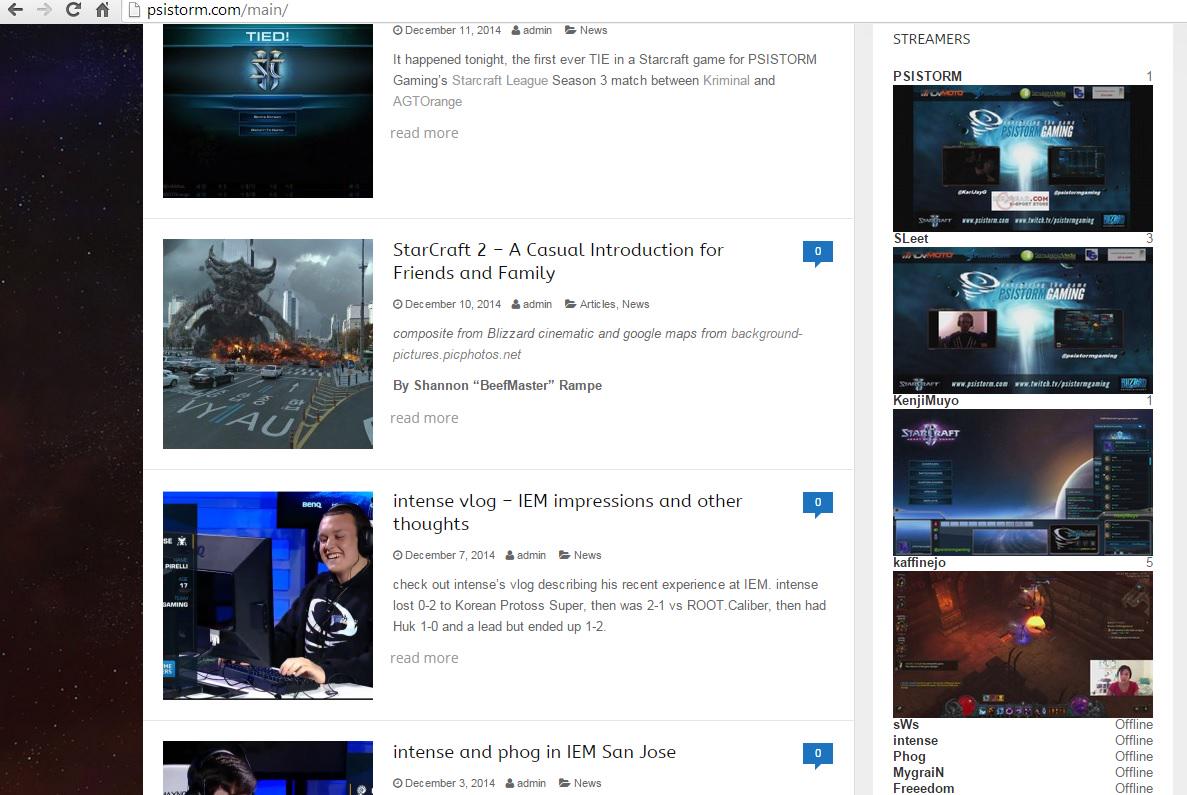Click the kaffinejo streamer name
This screenshot has height=795, width=1187.
click(x=919, y=563)
